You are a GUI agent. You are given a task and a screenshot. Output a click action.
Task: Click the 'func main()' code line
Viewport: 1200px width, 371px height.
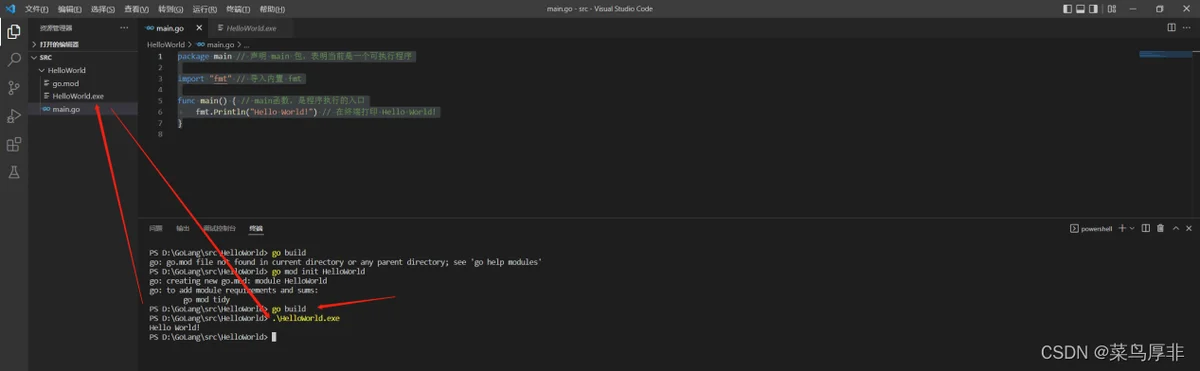pyautogui.click(x=273, y=101)
